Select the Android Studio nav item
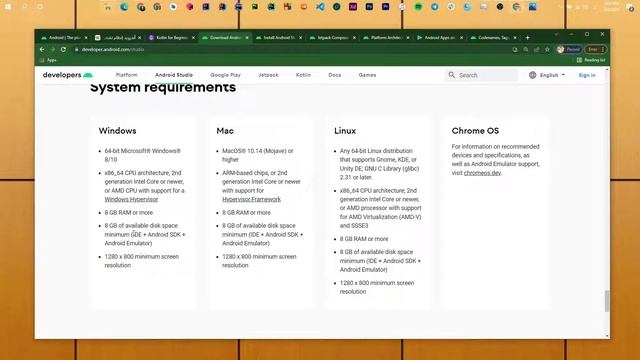 [174, 75]
